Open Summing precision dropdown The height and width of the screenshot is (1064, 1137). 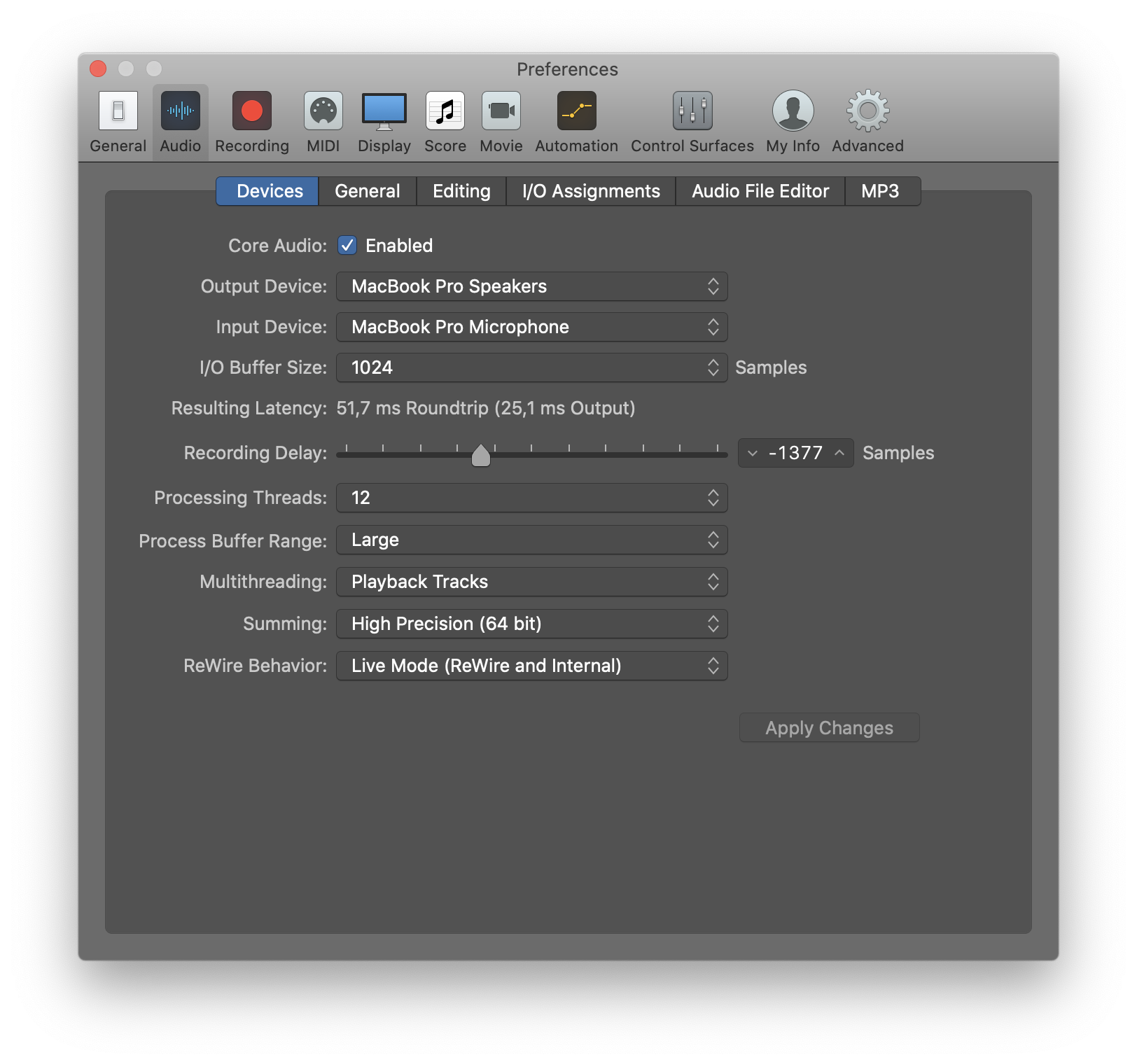click(x=532, y=624)
